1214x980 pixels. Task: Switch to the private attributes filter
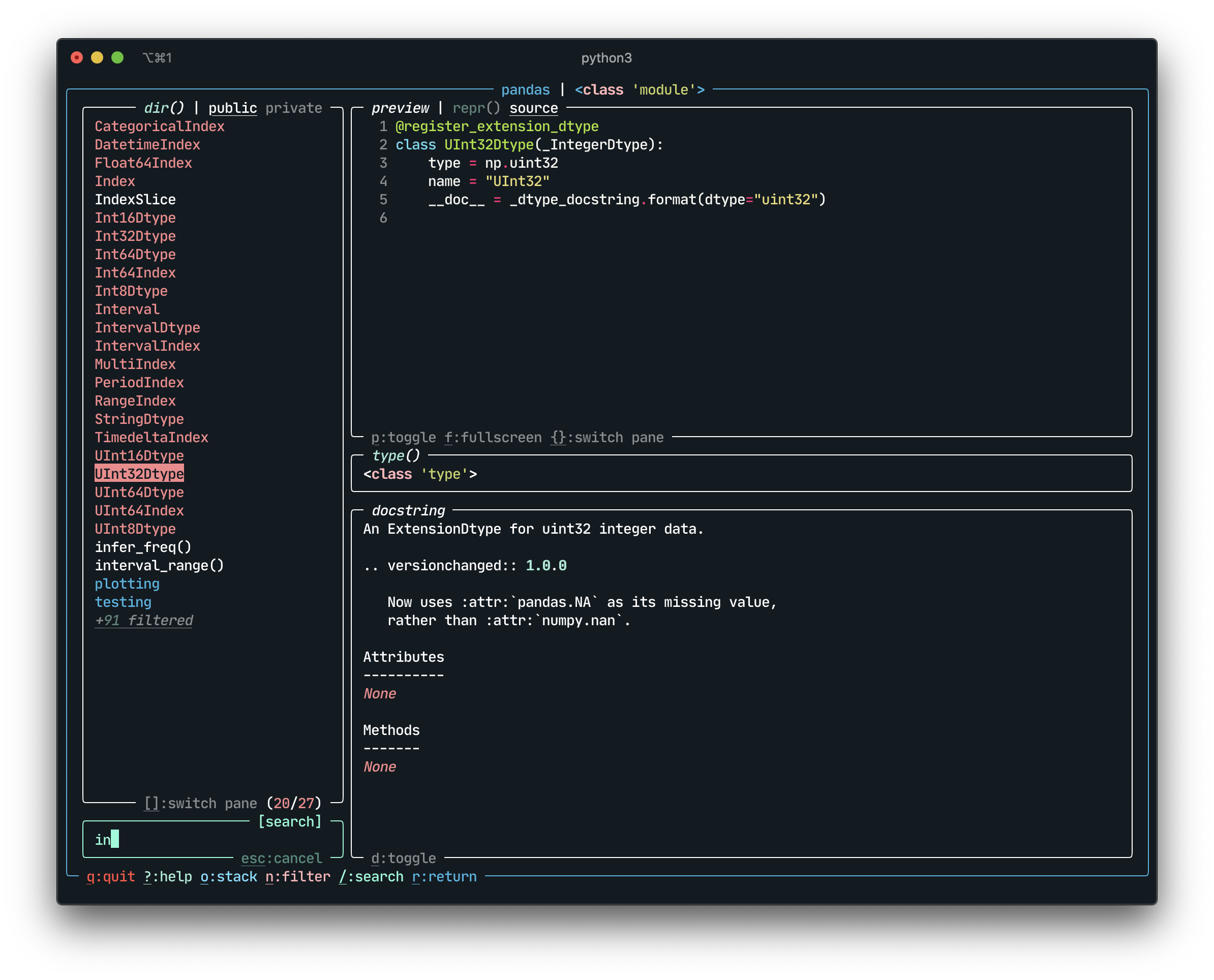pyautogui.click(x=294, y=108)
